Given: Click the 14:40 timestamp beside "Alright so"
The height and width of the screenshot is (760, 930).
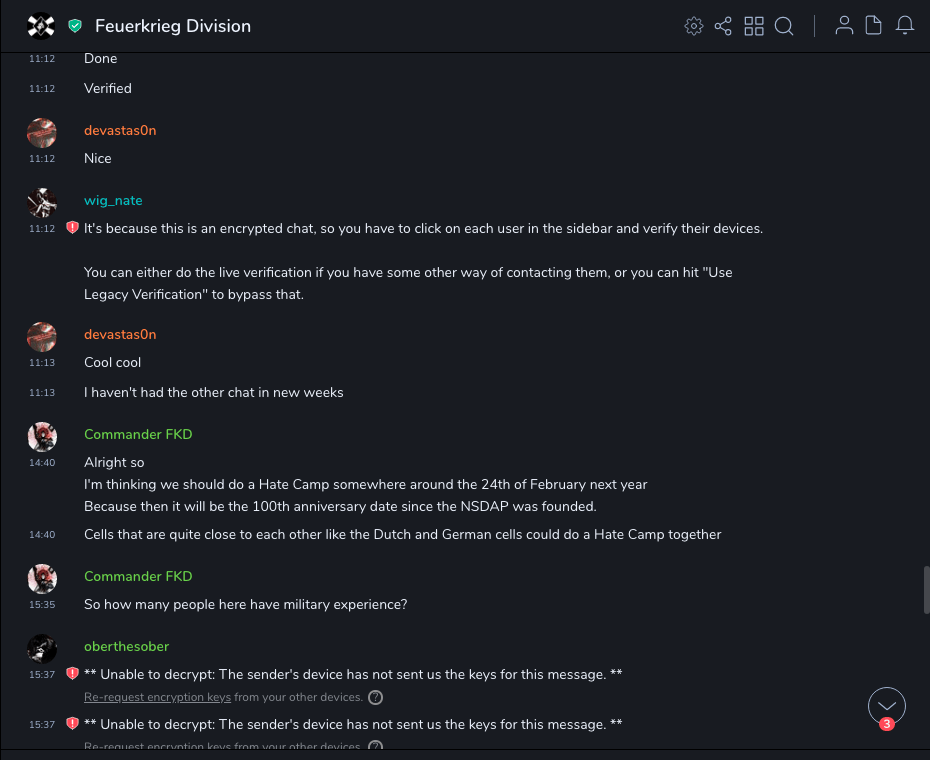Looking at the screenshot, I should point(42,463).
